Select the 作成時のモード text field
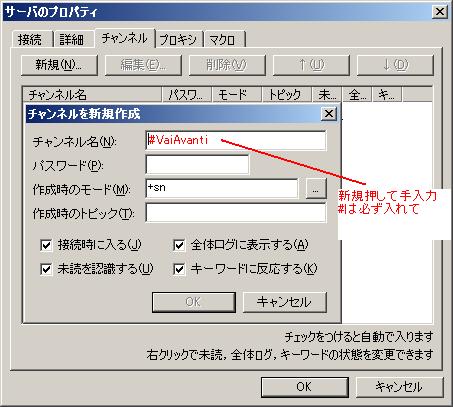Image resolution: width=453 pixels, height=407 pixels. pyautogui.click(x=222, y=188)
